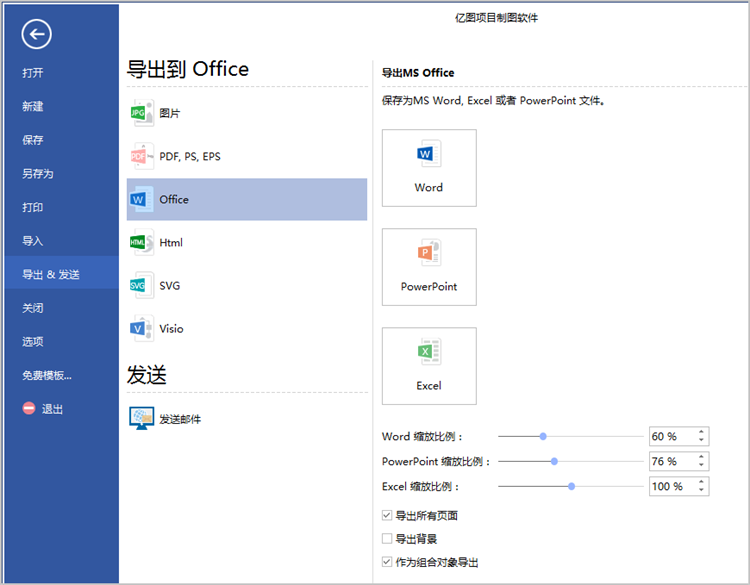The image size is (750, 585).
Task: Decrease the Word scale value down arrow
Action: (x=701, y=440)
